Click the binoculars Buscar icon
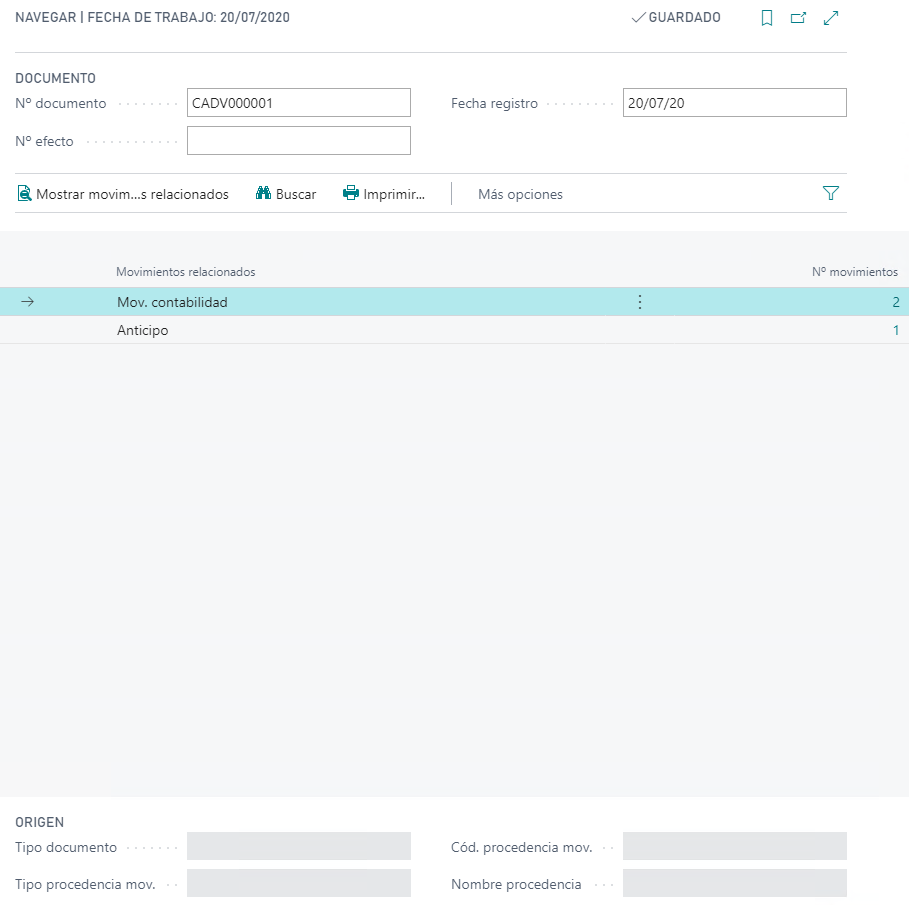This screenshot has width=909, height=905. click(264, 194)
